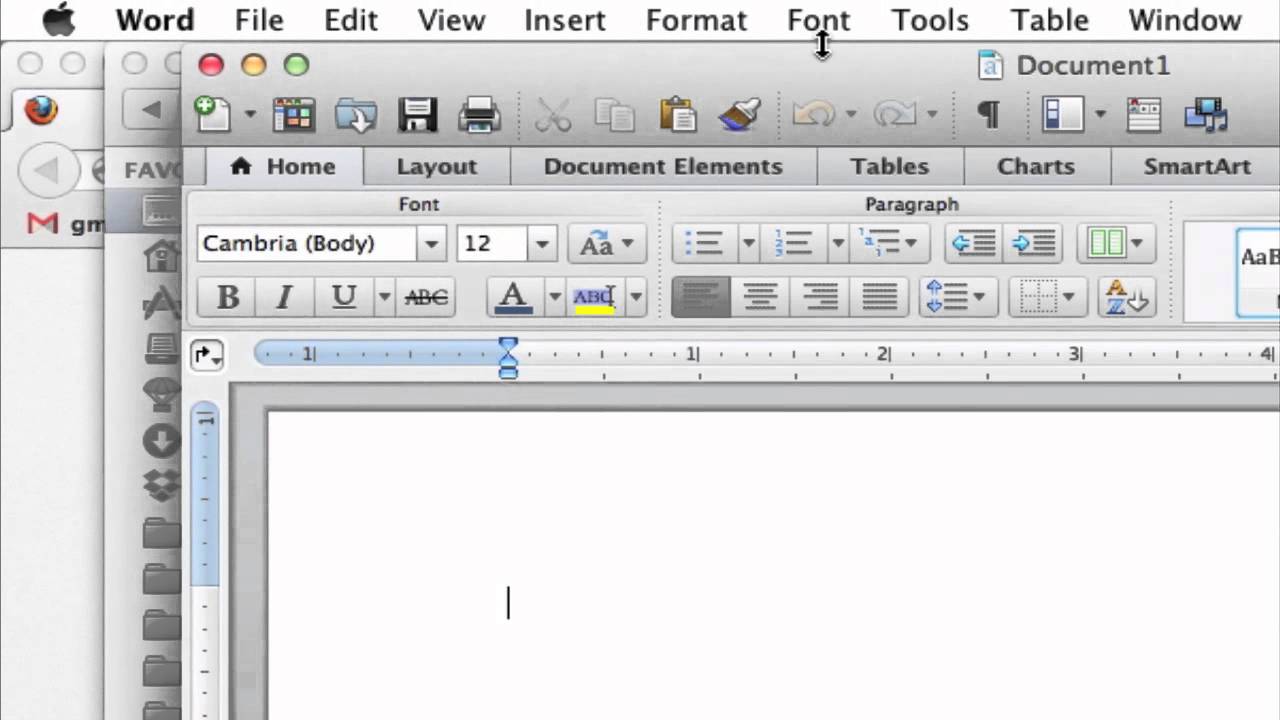The width and height of the screenshot is (1280, 720).
Task: Toggle Align Text Right
Action: coord(820,297)
